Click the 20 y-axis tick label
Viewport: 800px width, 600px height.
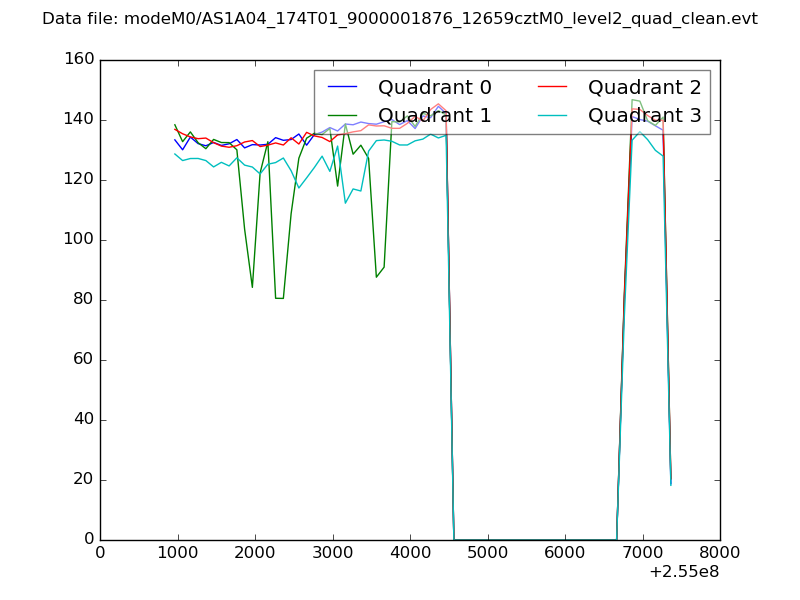86,480
